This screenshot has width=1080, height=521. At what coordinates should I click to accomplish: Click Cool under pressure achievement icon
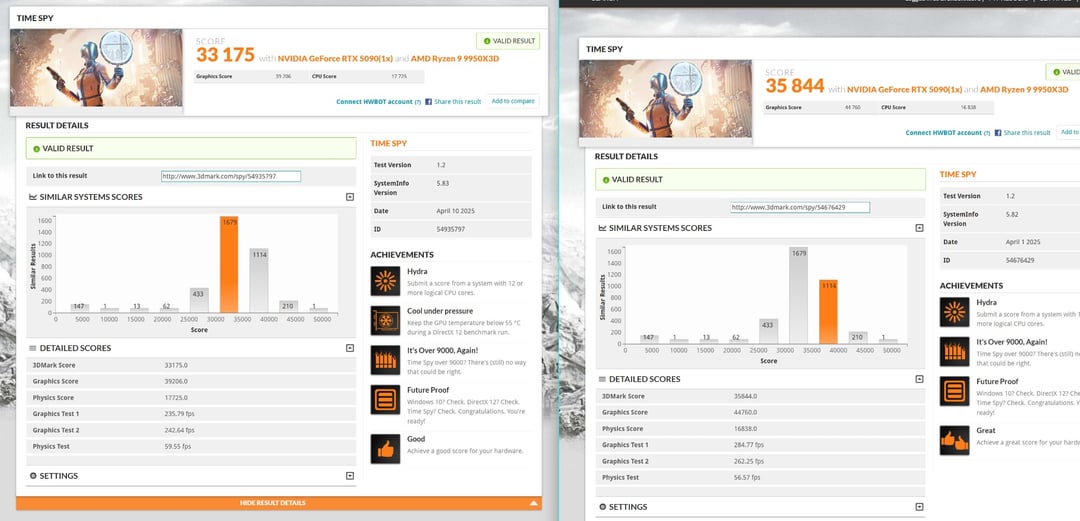[385, 320]
